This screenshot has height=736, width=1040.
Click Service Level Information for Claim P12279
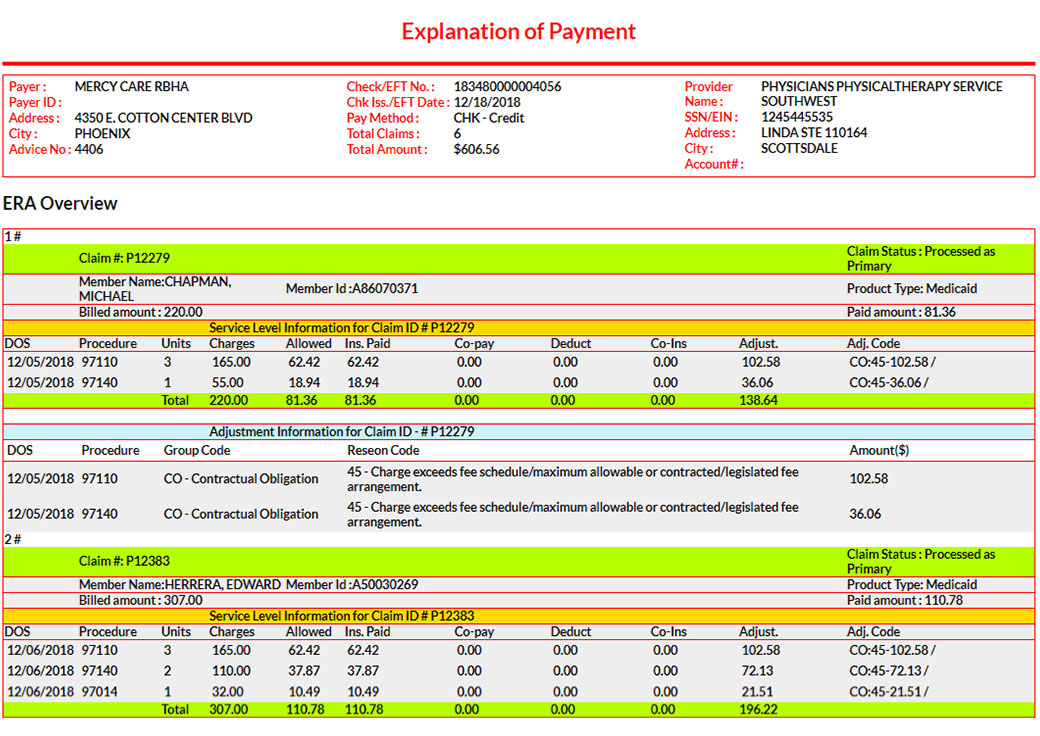tap(342, 328)
